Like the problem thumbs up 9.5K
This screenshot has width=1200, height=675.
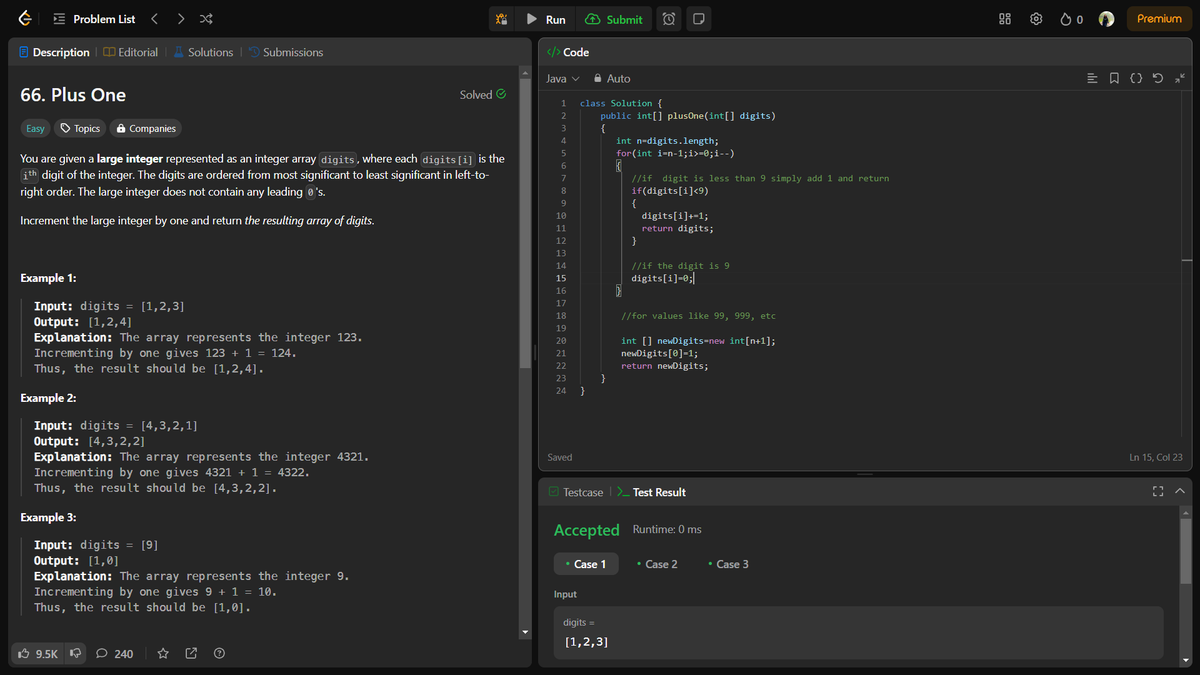tap(40, 654)
